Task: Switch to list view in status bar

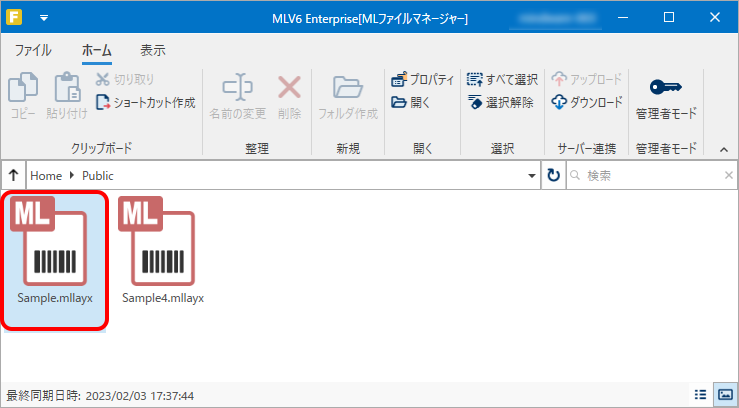Action: click(x=701, y=395)
